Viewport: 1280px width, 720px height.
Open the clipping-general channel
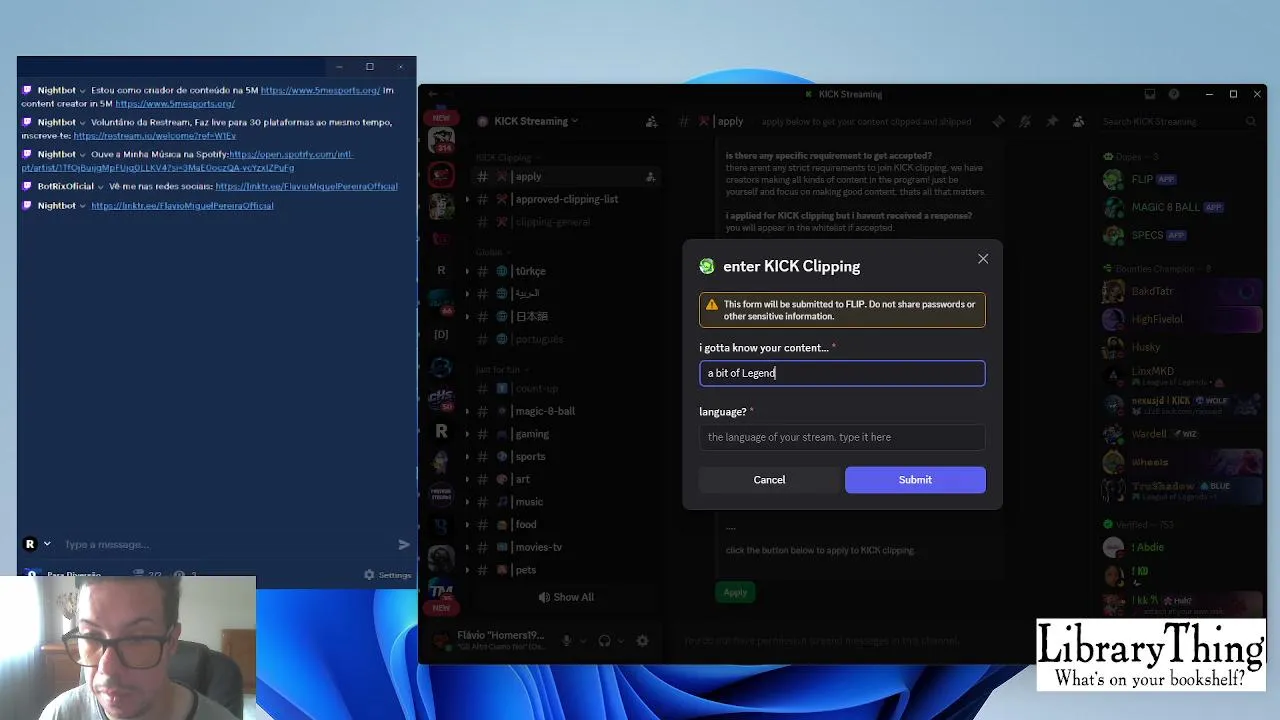(x=553, y=222)
